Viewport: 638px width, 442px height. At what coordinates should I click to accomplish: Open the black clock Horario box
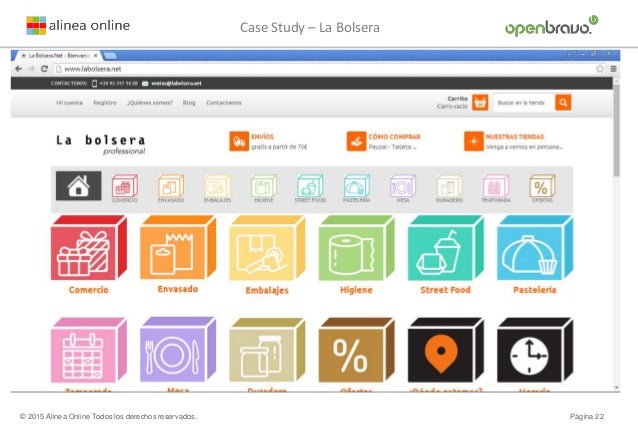coord(535,350)
